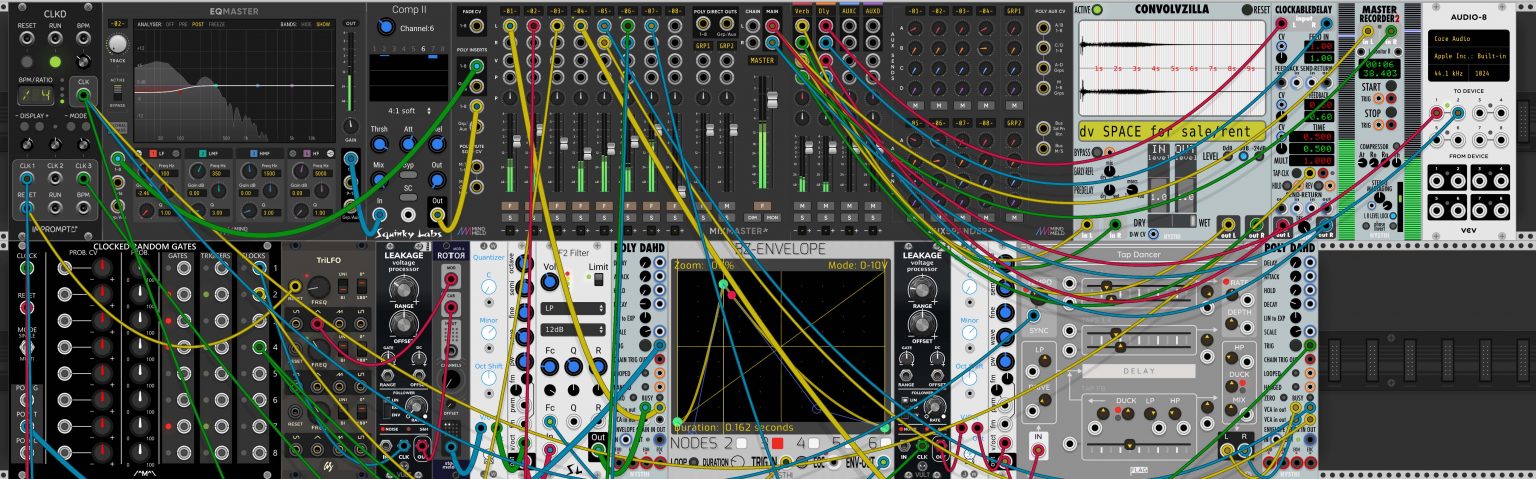Image resolution: width=1536 pixels, height=479 pixels.
Task: Click the EQMaster LF Freq Hz field
Action: pos(169,173)
